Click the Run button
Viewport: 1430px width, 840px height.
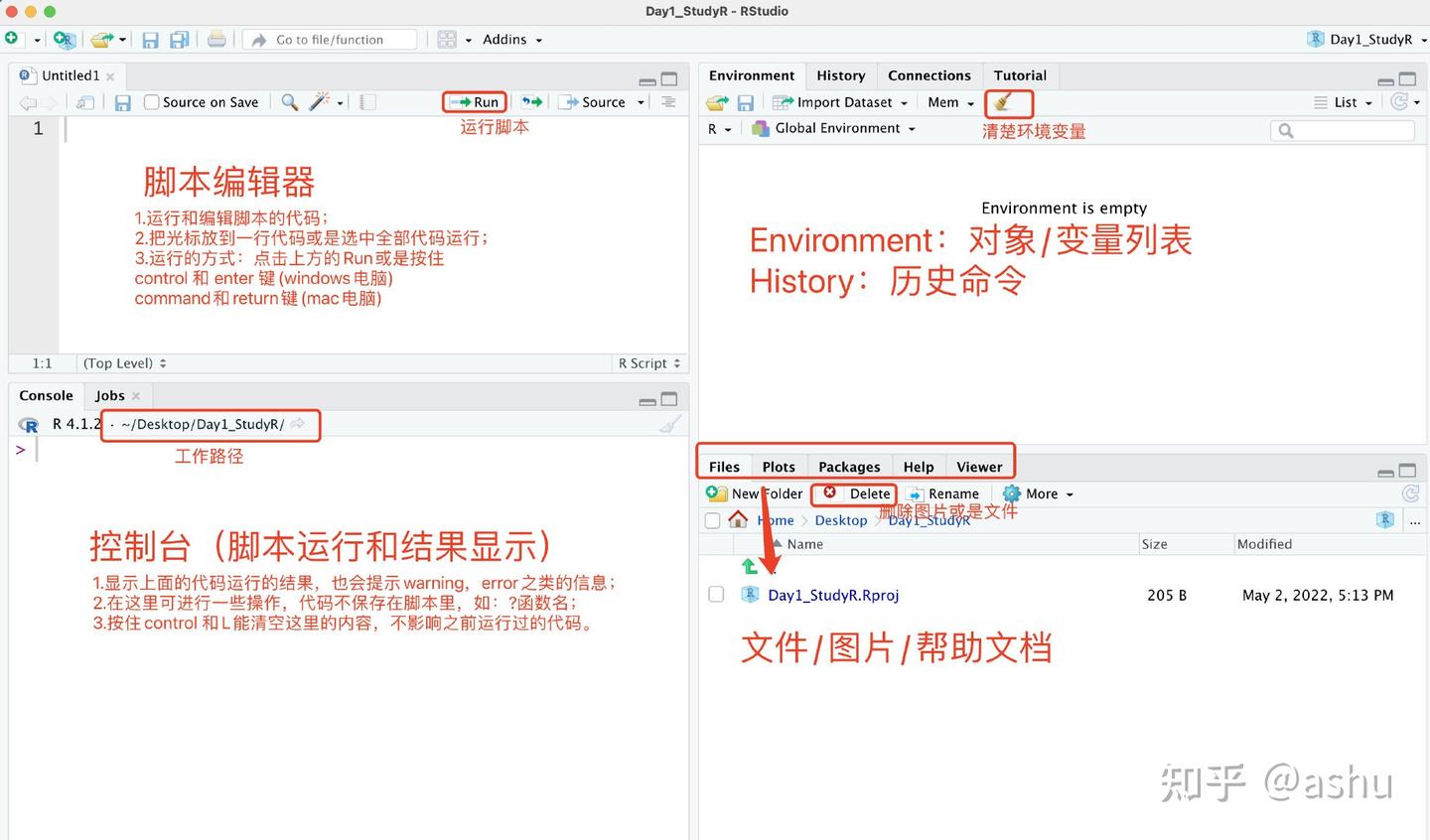point(475,102)
